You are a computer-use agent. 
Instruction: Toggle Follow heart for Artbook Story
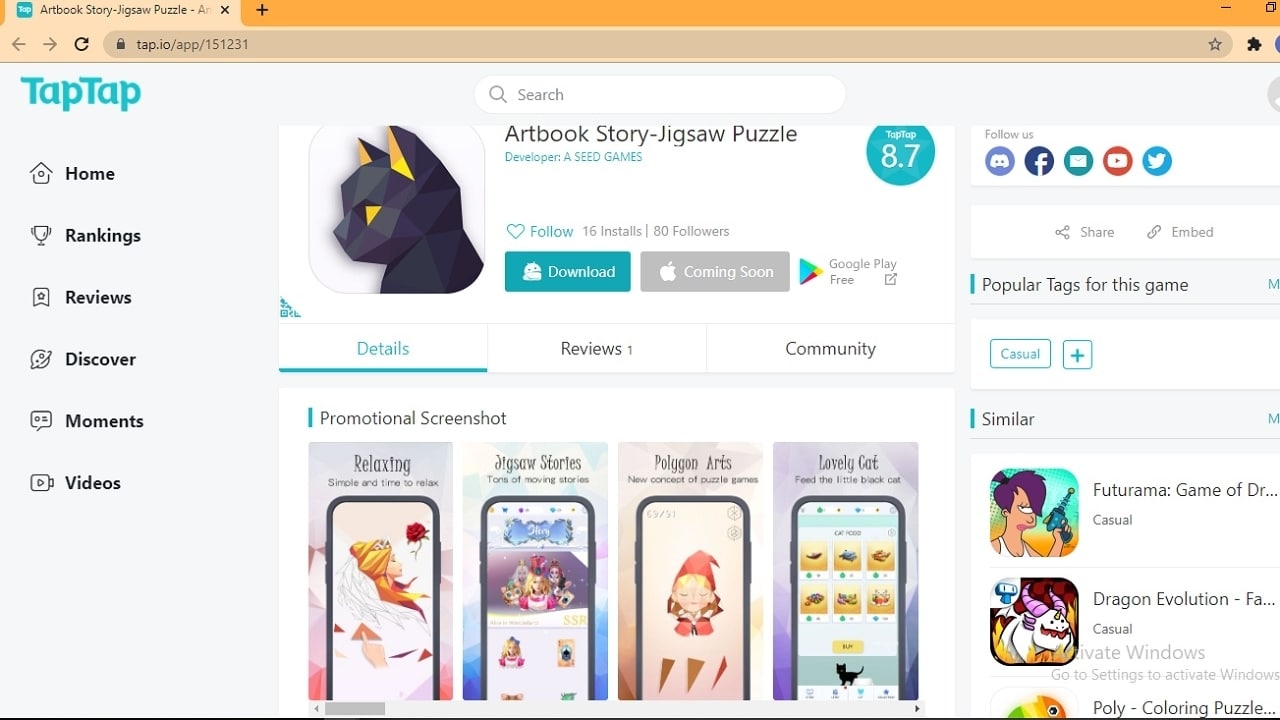click(540, 231)
